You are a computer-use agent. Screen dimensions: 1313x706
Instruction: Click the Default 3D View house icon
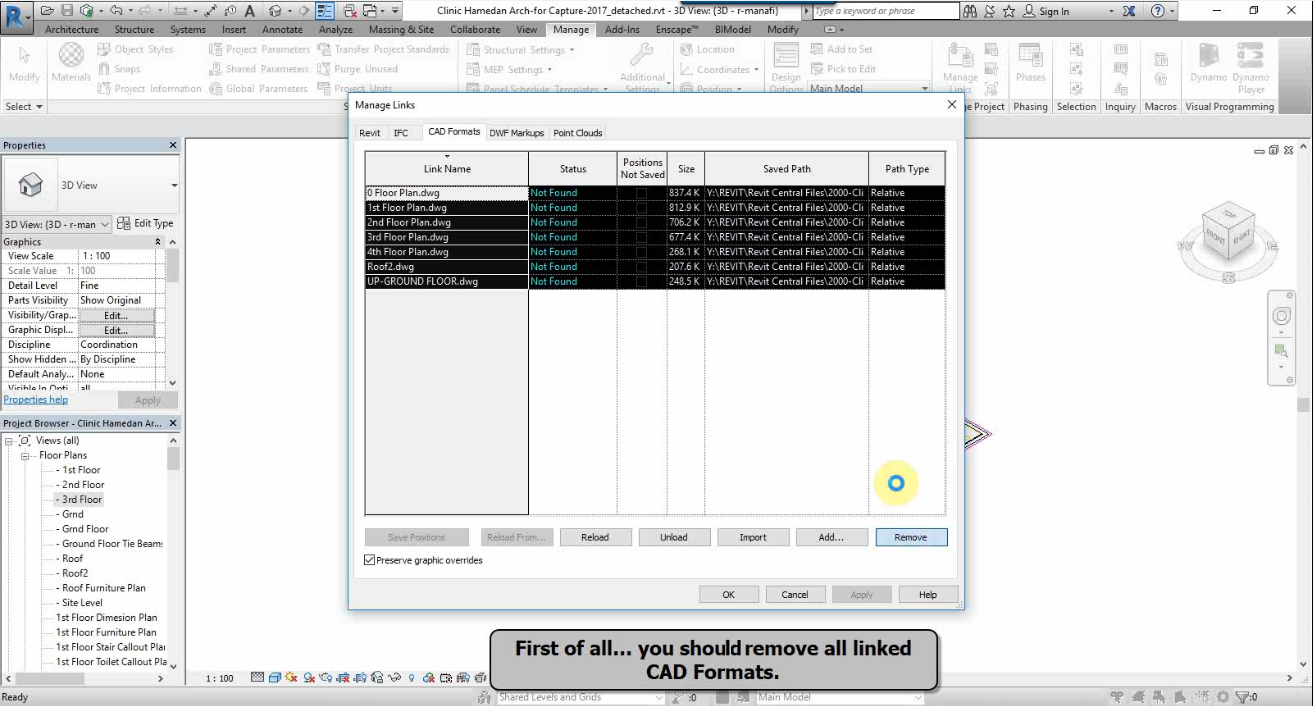[275, 11]
